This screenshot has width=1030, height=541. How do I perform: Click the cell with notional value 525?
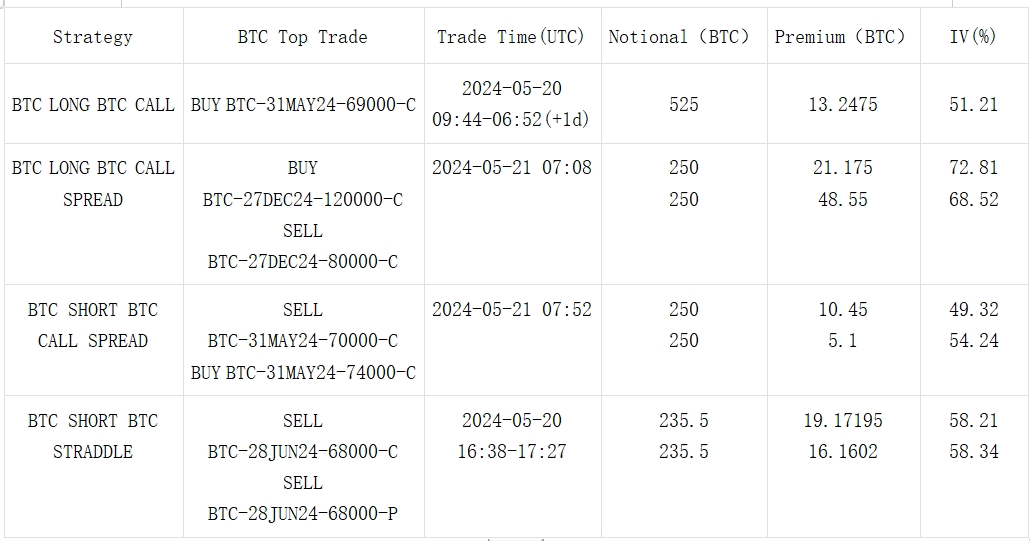pos(684,104)
